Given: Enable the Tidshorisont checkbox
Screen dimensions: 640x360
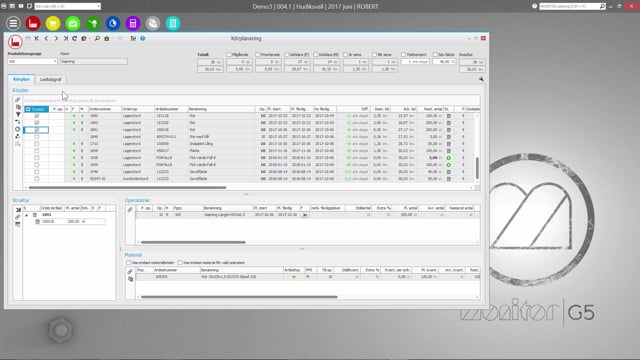Looking at the screenshot, I should click(404, 54).
